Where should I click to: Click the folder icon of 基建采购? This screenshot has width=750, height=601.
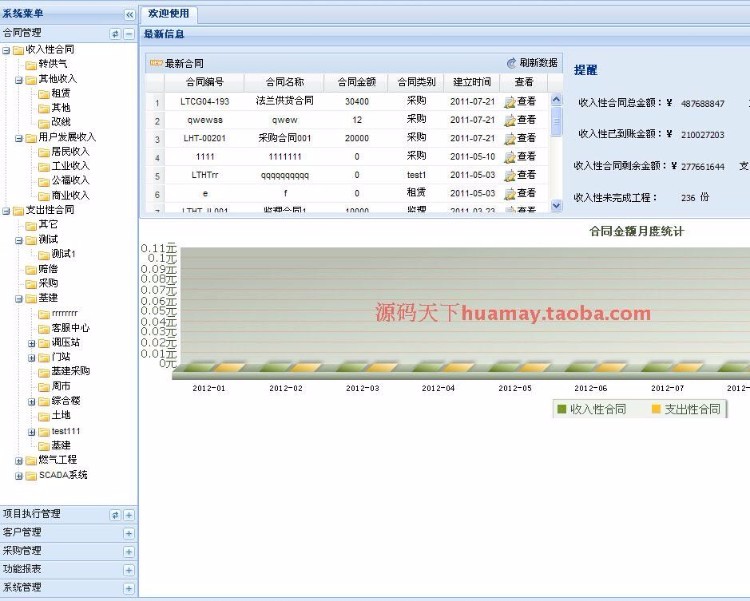44,372
